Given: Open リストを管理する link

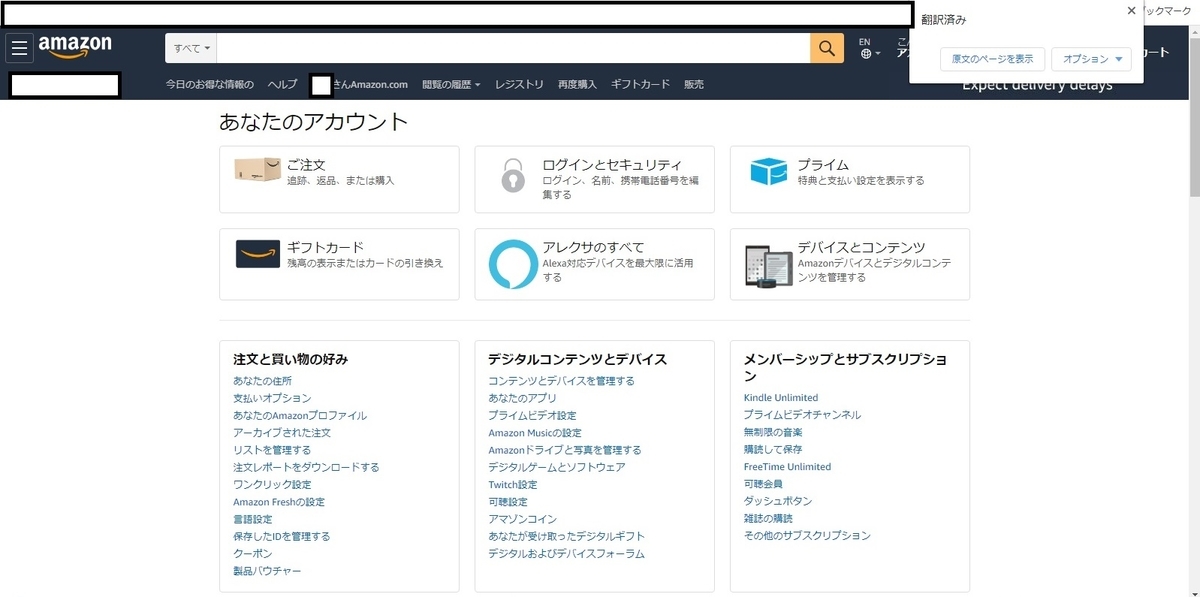Looking at the screenshot, I should tap(272, 450).
